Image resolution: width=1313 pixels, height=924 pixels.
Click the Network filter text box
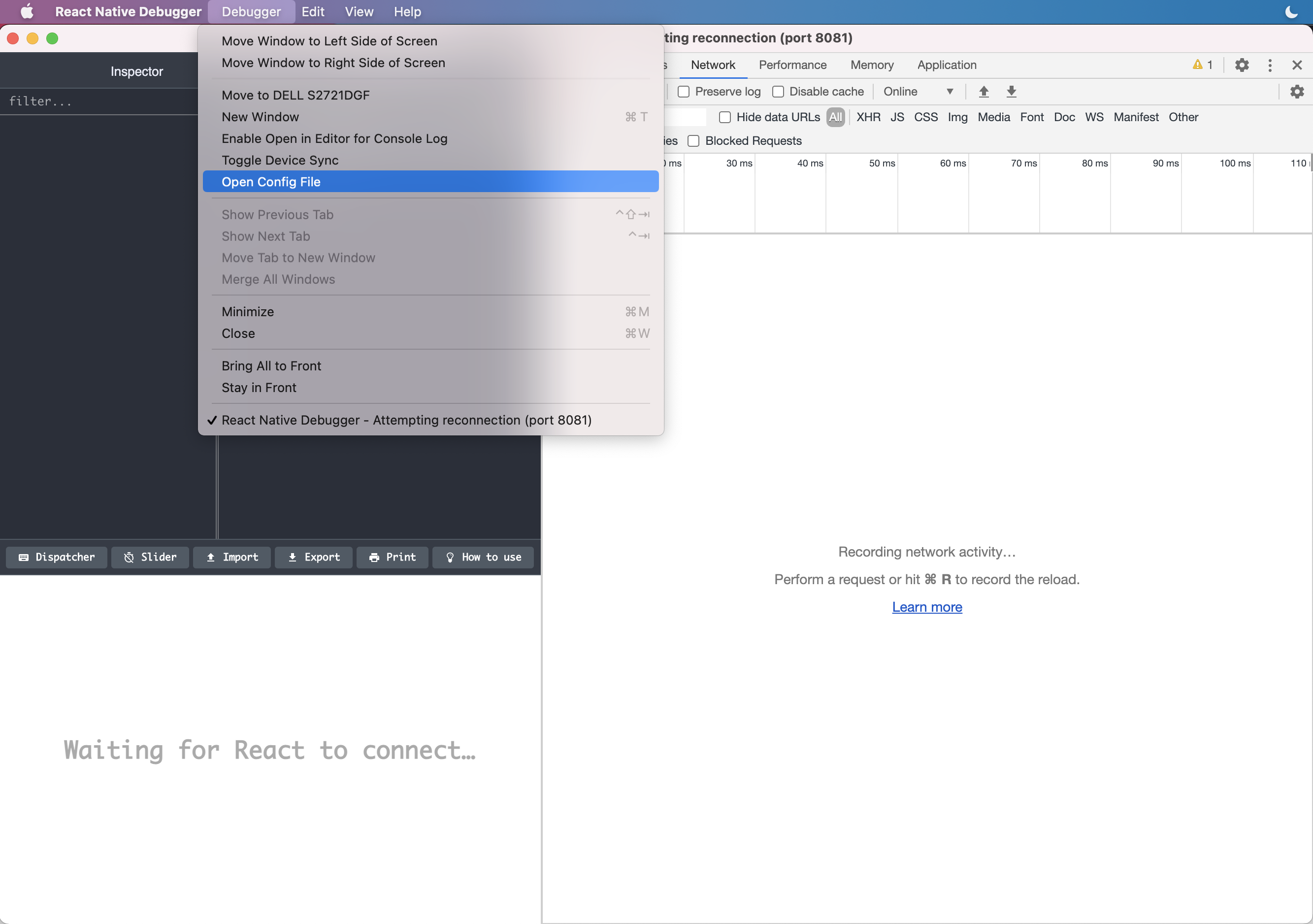(685, 117)
